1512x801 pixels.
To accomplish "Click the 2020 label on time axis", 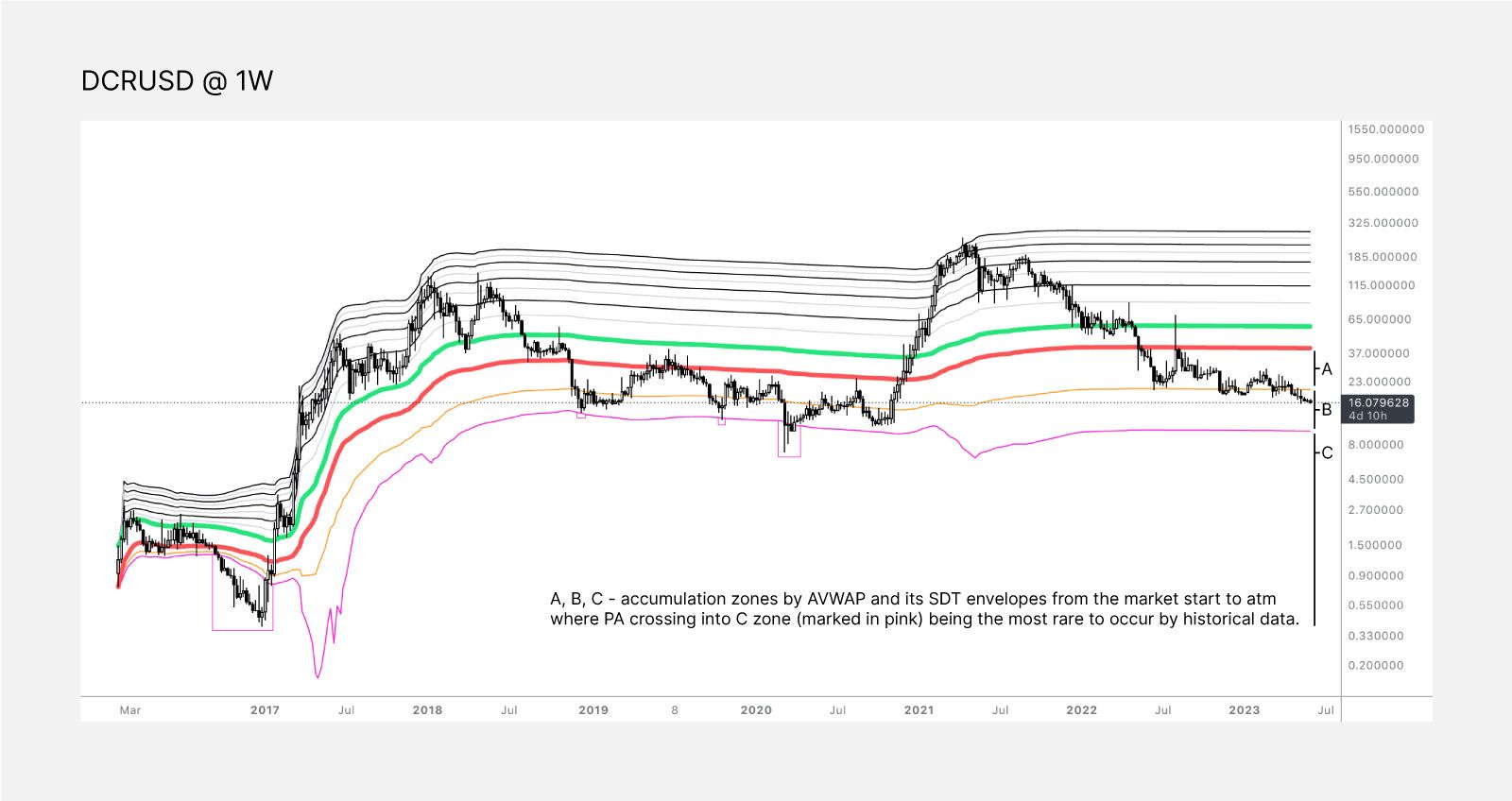I will (756, 710).
